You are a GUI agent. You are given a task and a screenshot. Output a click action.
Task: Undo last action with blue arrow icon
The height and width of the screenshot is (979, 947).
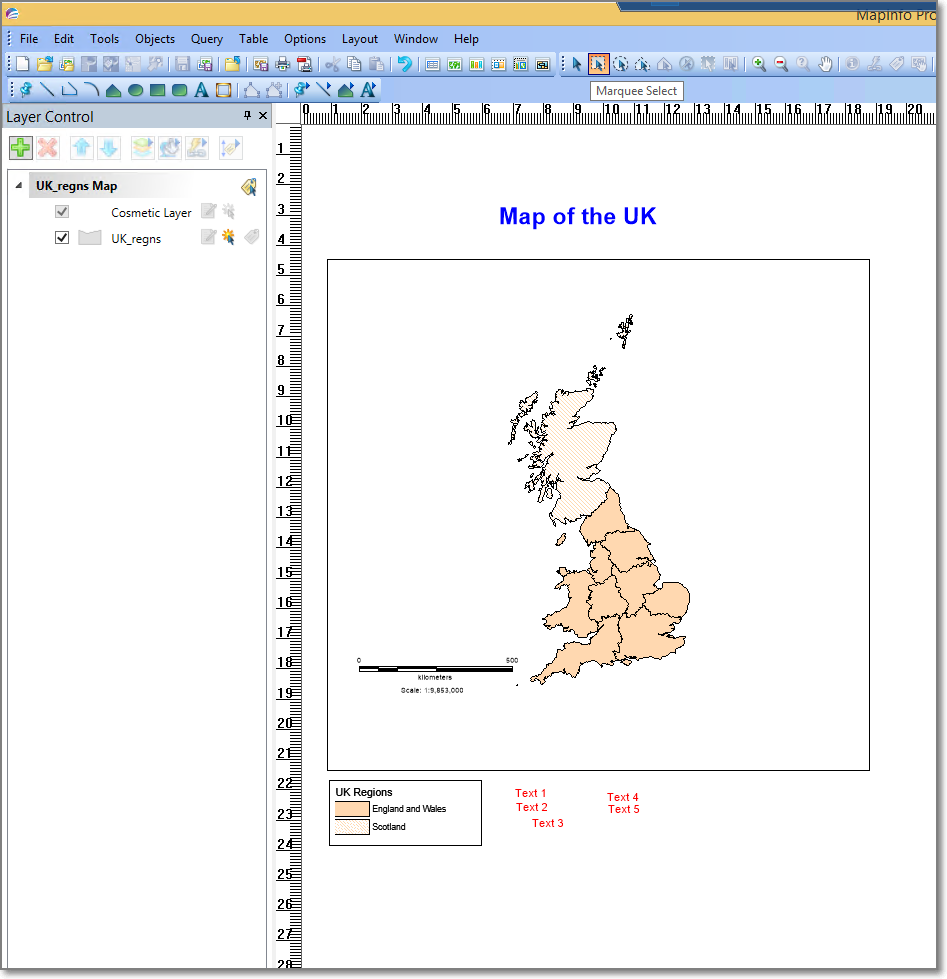[x=405, y=64]
